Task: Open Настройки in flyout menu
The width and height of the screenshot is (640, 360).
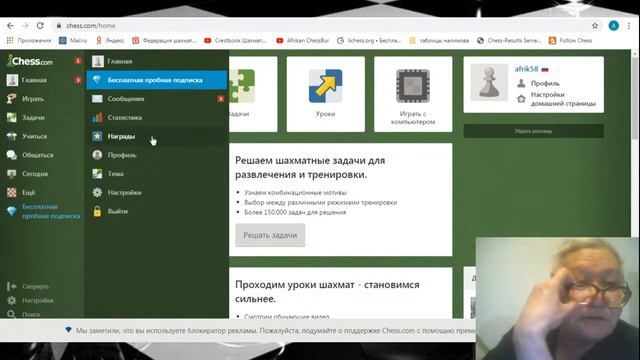Action: click(x=157, y=193)
